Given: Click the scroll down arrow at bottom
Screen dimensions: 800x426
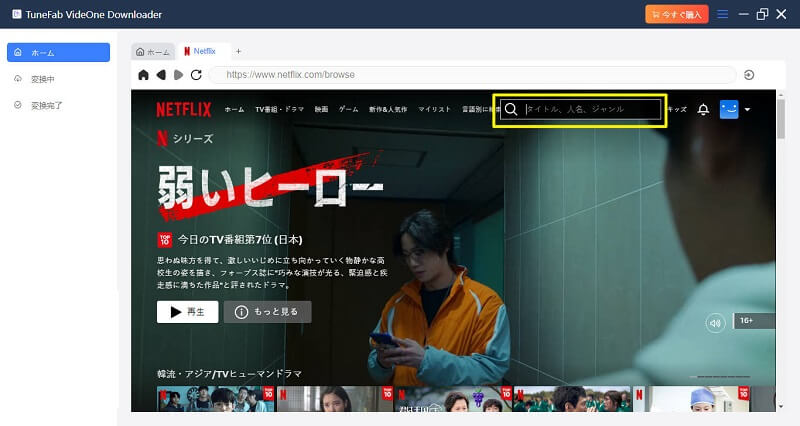Looking at the screenshot, I should (x=781, y=407).
